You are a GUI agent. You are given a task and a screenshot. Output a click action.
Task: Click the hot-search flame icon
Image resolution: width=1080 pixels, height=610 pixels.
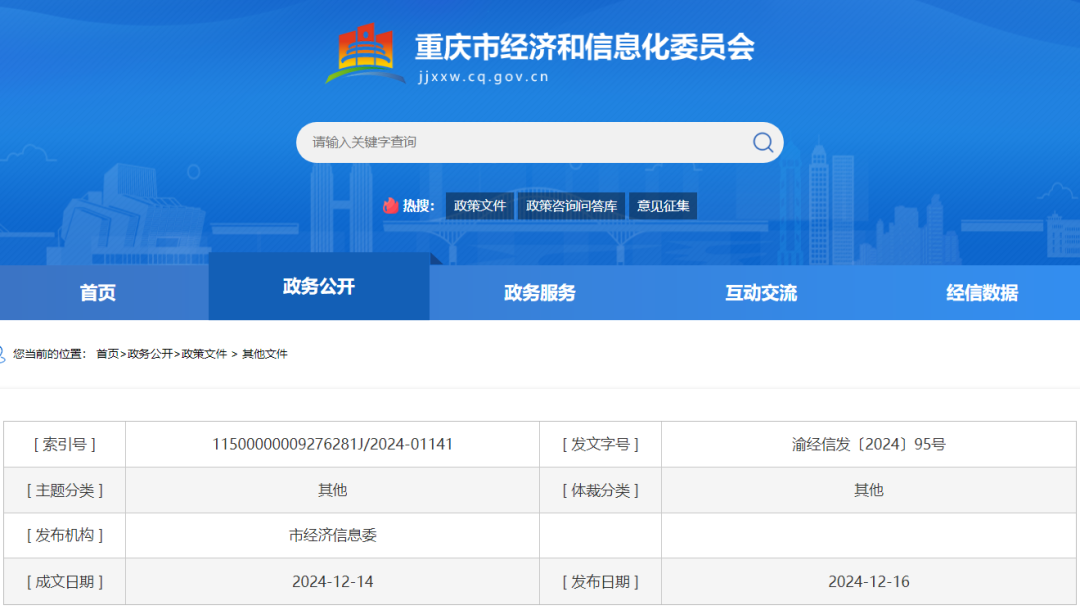(x=391, y=205)
